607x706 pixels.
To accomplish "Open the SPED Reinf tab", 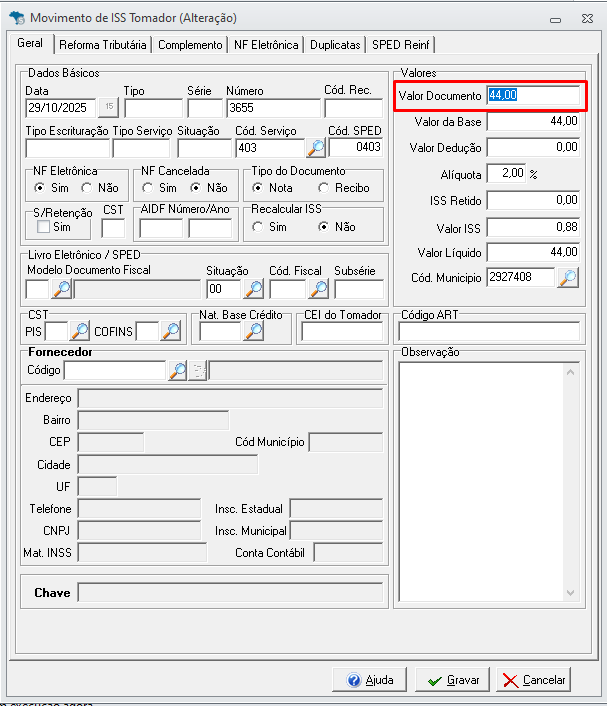I will point(401,45).
